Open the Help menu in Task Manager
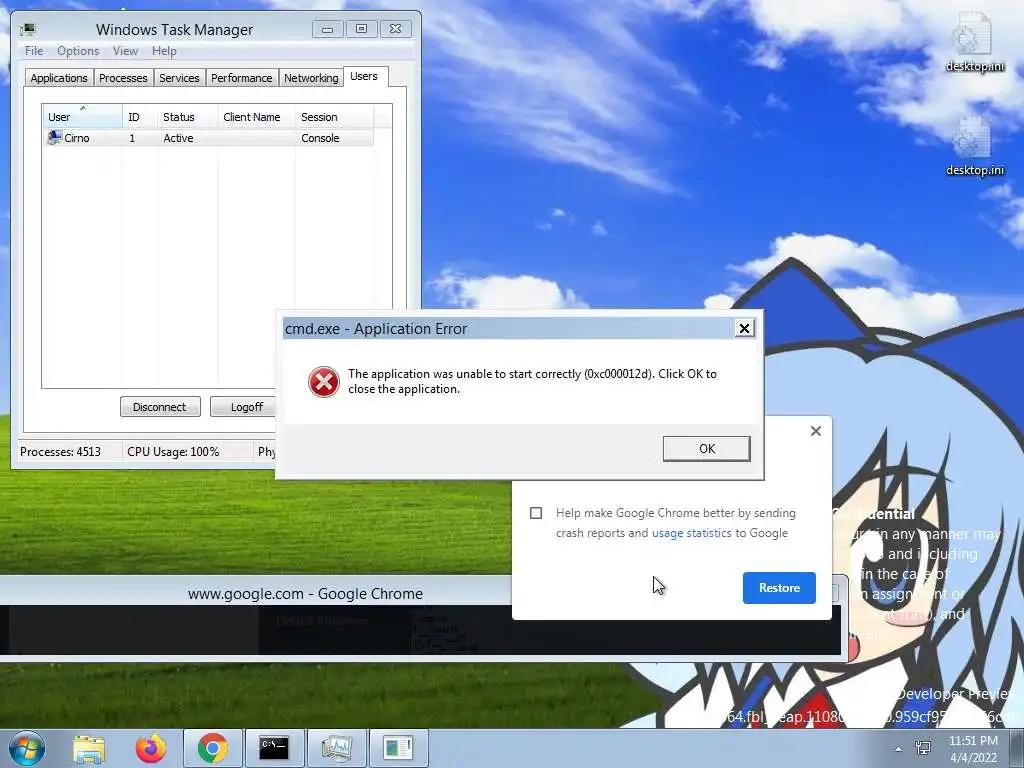The width and height of the screenshot is (1024, 768). (164, 51)
